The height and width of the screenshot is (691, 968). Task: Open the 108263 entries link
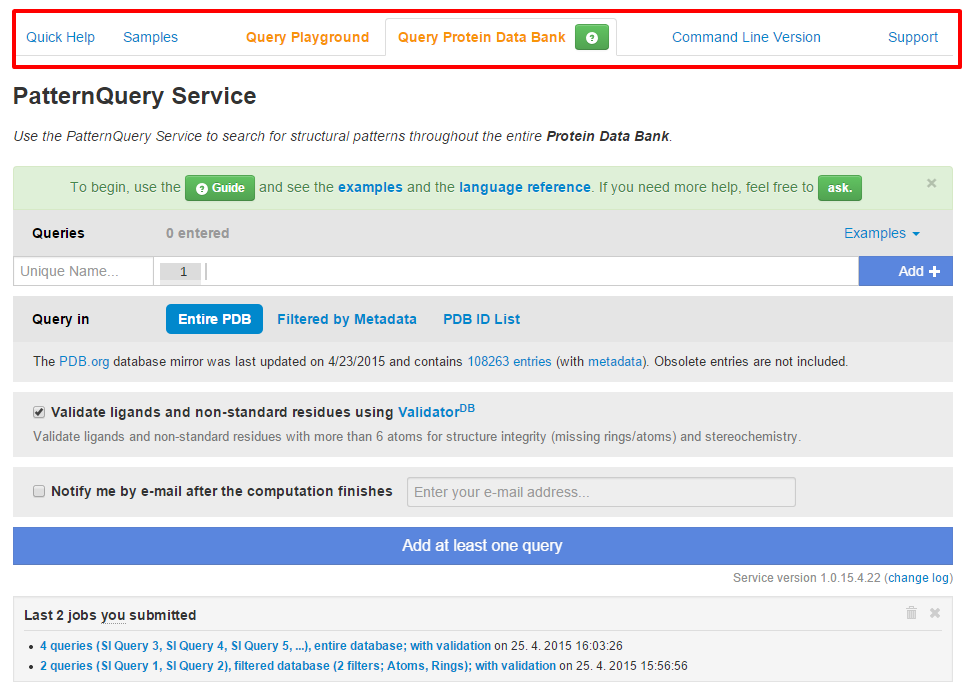tap(509, 361)
